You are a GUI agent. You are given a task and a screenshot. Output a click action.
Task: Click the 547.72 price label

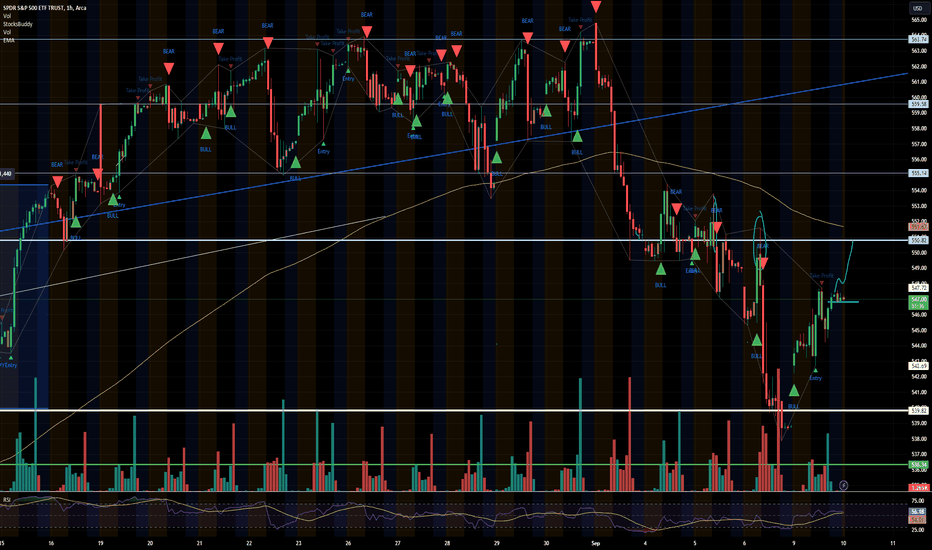tap(918, 288)
